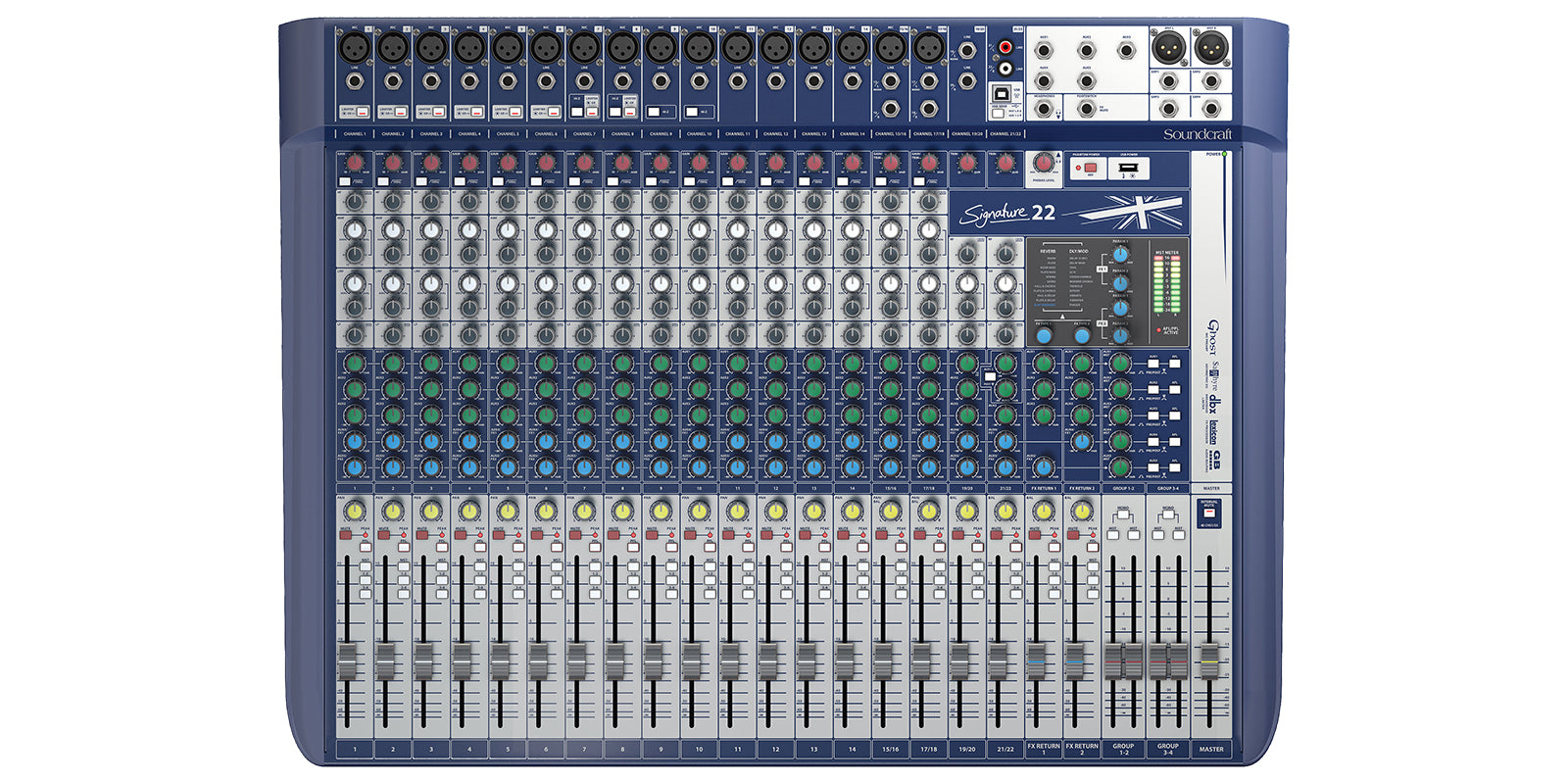
Task: Click the FX Type 1 selector knob
Action: coord(1045,336)
